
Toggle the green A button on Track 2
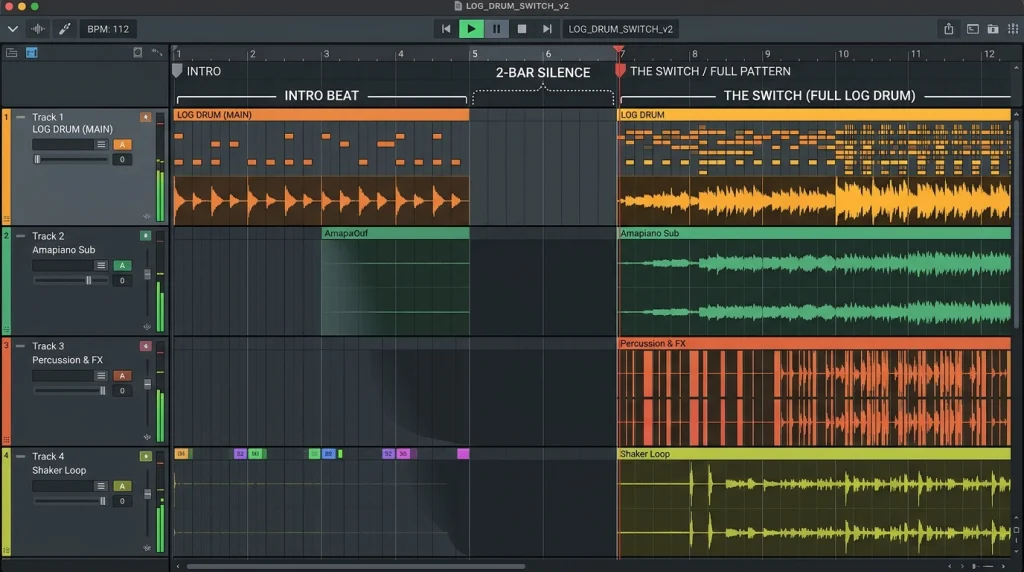122,265
